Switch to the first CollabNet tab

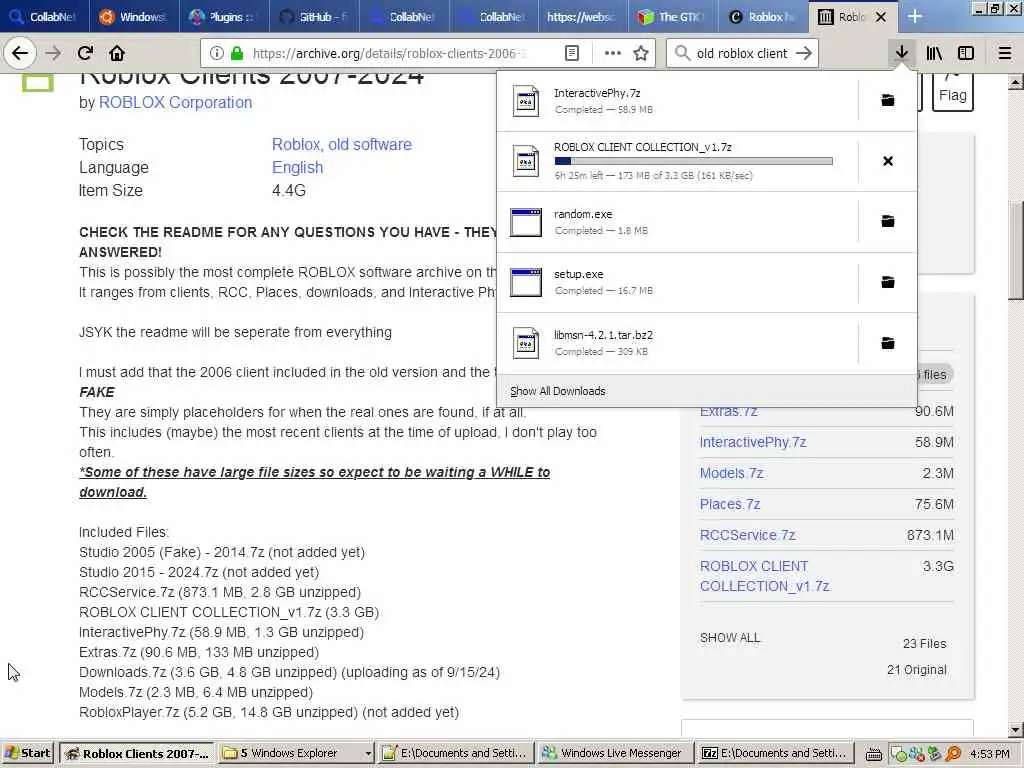point(44,16)
